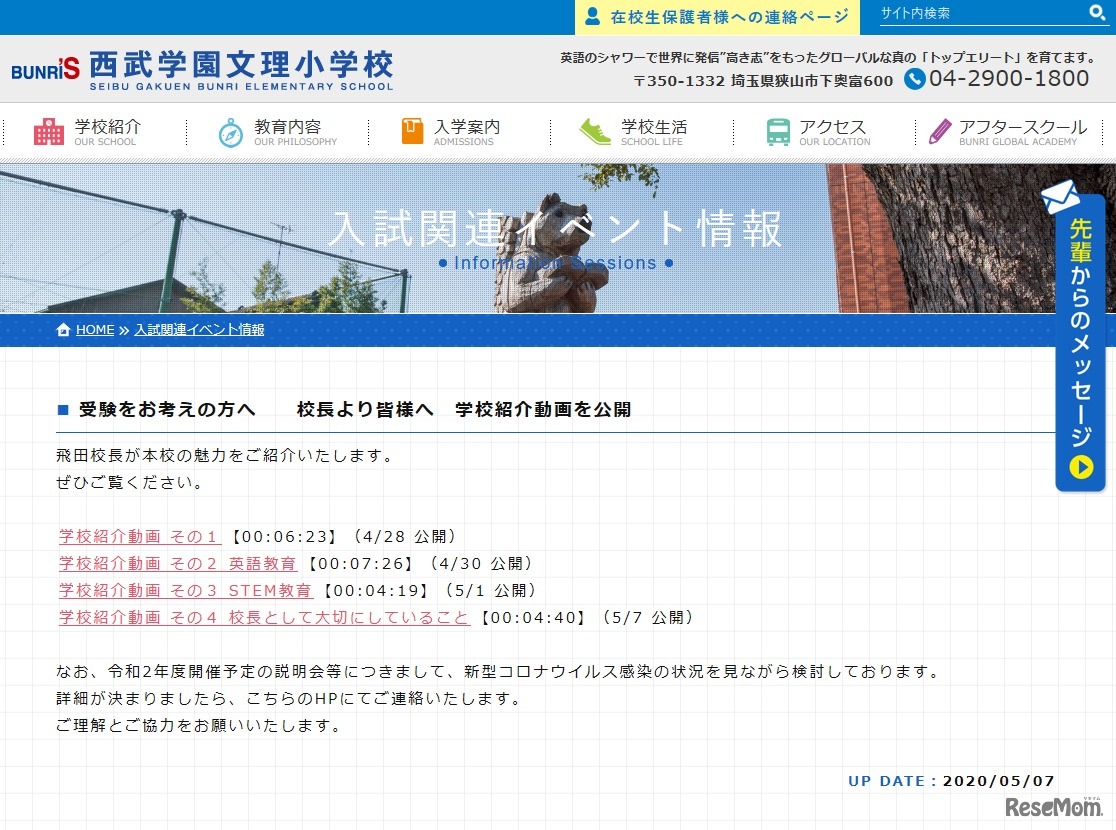Select the 入試関連イベント情報 breadcrumb item
Screen dimensions: 1116x830
click(198, 329)
